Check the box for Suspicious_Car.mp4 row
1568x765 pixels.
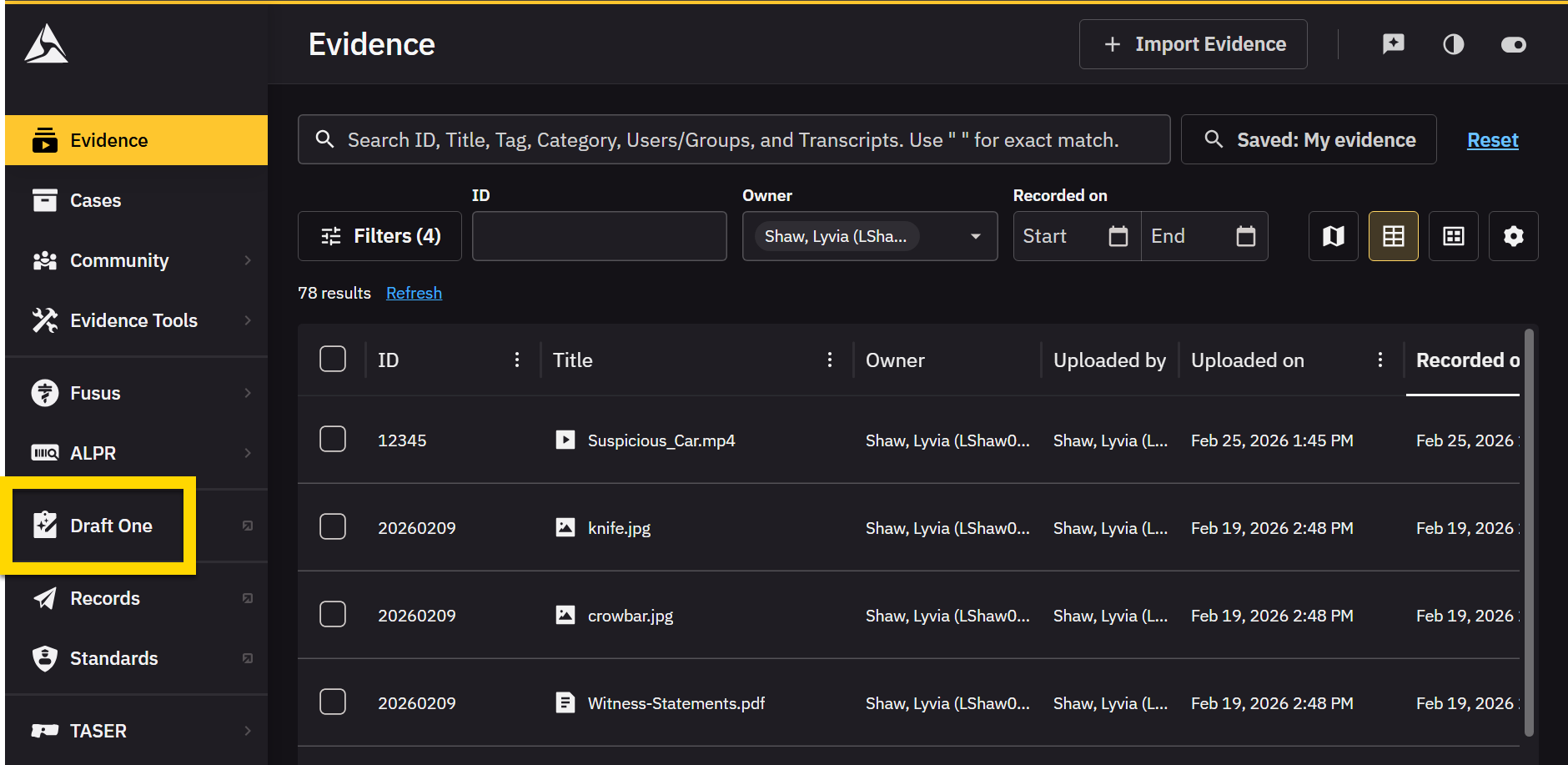tap(333, 439)
